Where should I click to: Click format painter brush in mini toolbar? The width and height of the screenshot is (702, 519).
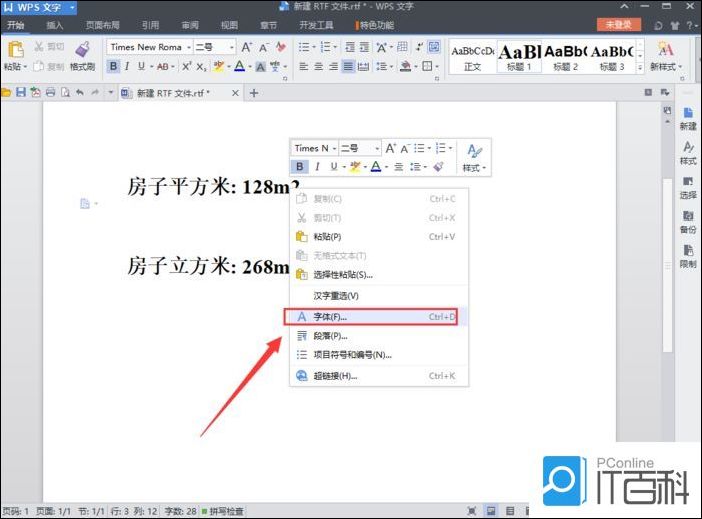438,167
